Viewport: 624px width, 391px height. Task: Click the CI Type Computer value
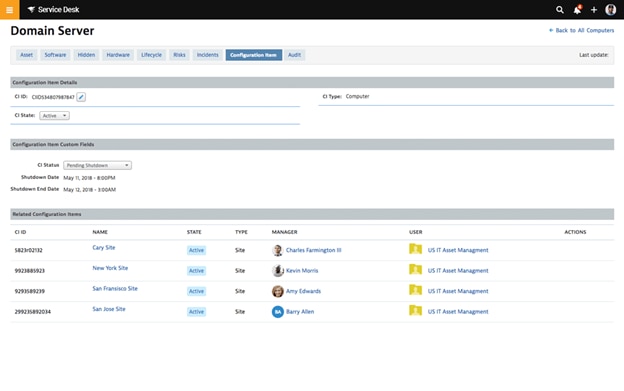357,96
